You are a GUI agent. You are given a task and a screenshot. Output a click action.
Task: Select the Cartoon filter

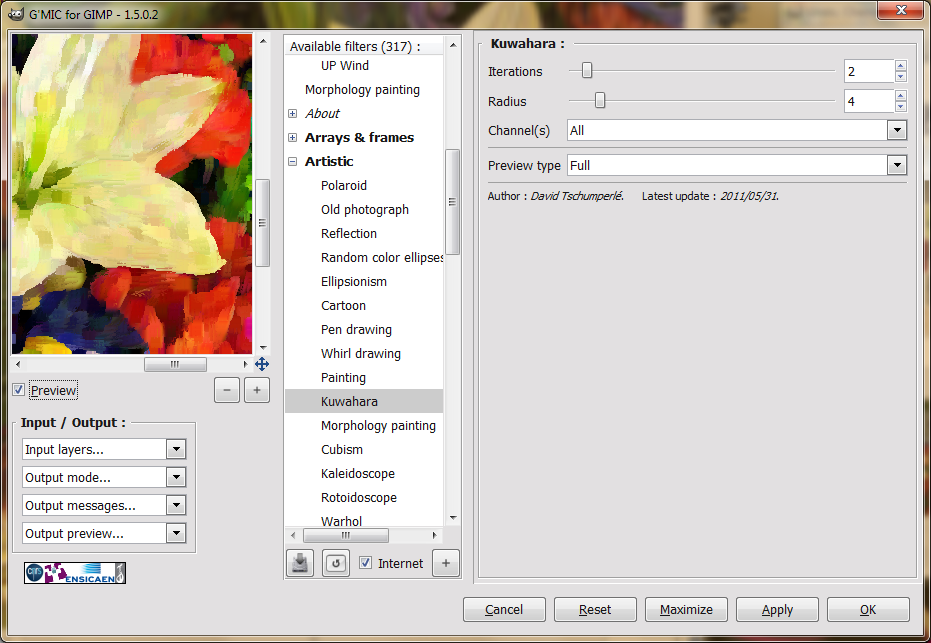click(x=343, y=306)
